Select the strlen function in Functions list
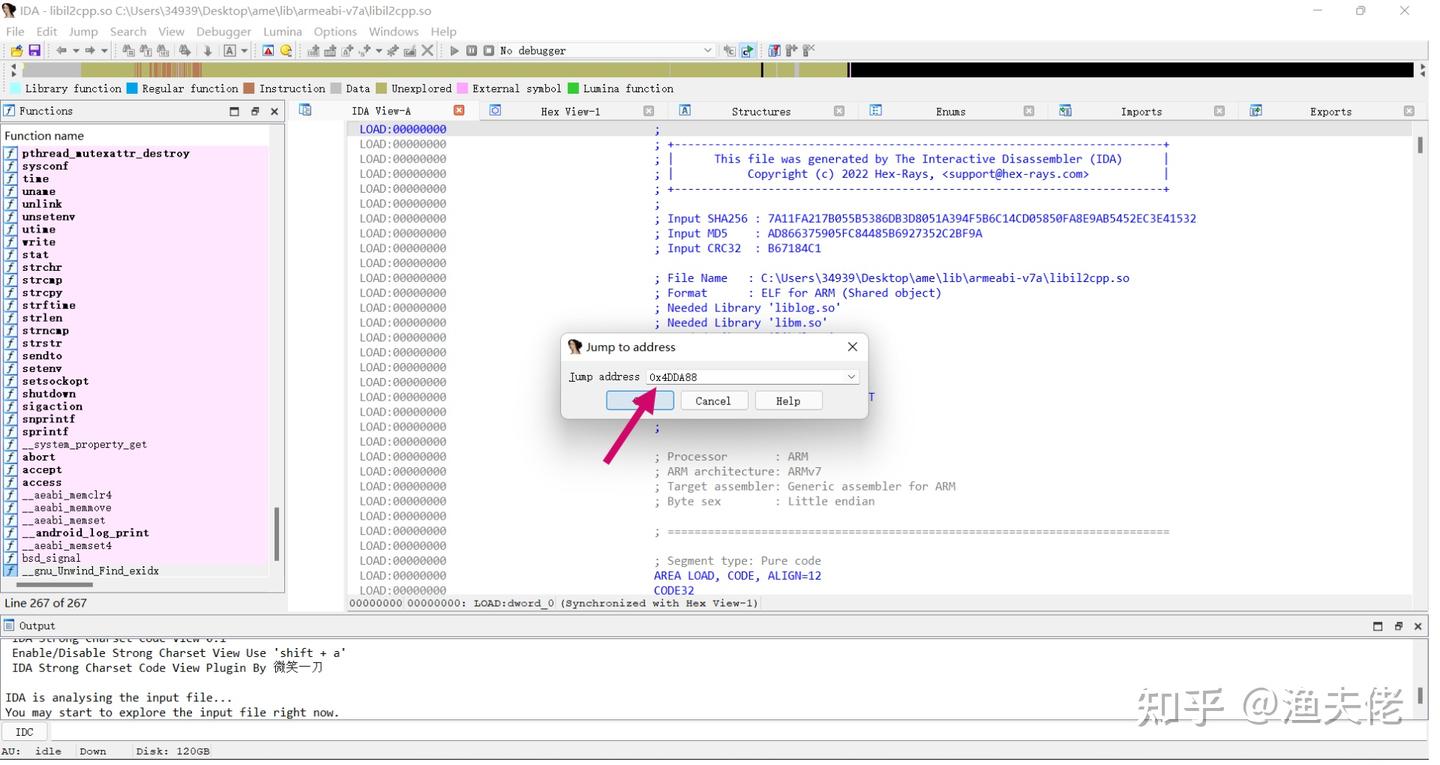 tap(42, 318)
